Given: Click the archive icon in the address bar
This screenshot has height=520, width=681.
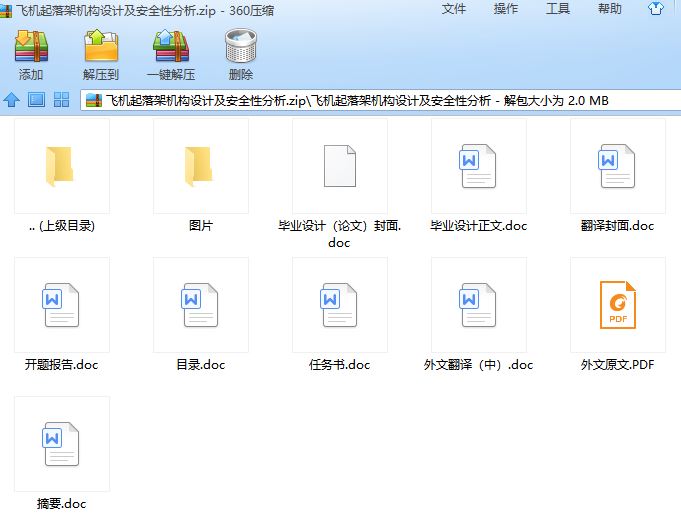Looking at the screenshot, I should tap(94, 100).
